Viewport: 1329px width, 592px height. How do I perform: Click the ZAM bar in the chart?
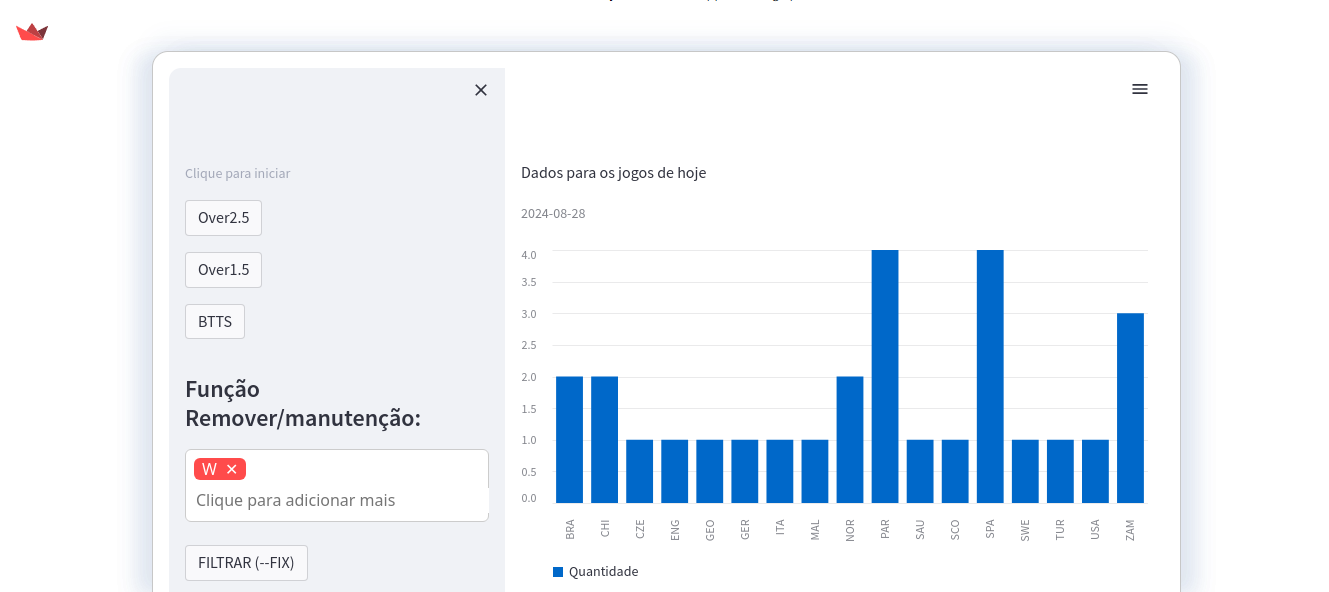[1130, 408]
